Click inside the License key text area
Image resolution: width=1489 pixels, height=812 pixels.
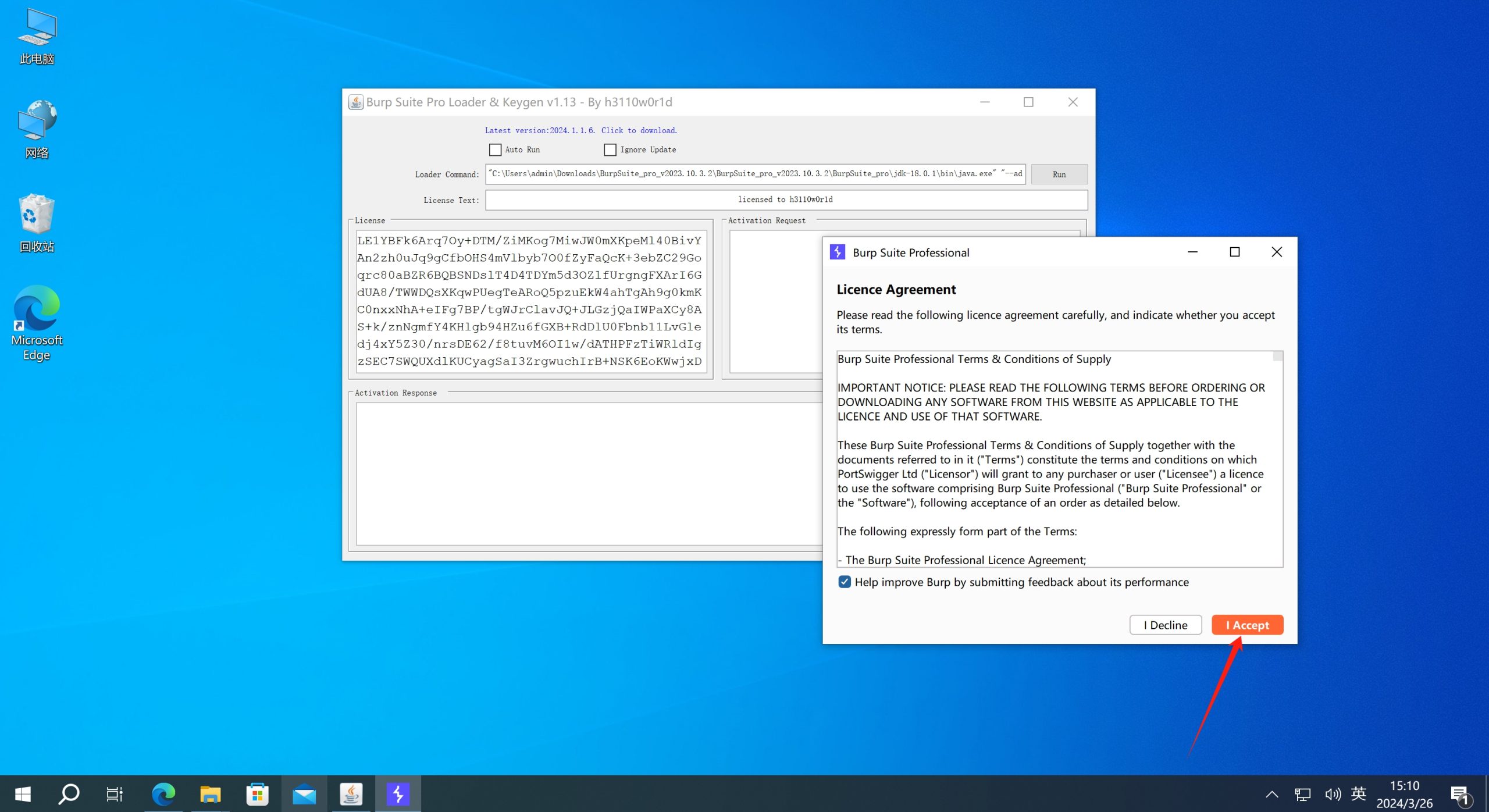(x=530, y=301)
